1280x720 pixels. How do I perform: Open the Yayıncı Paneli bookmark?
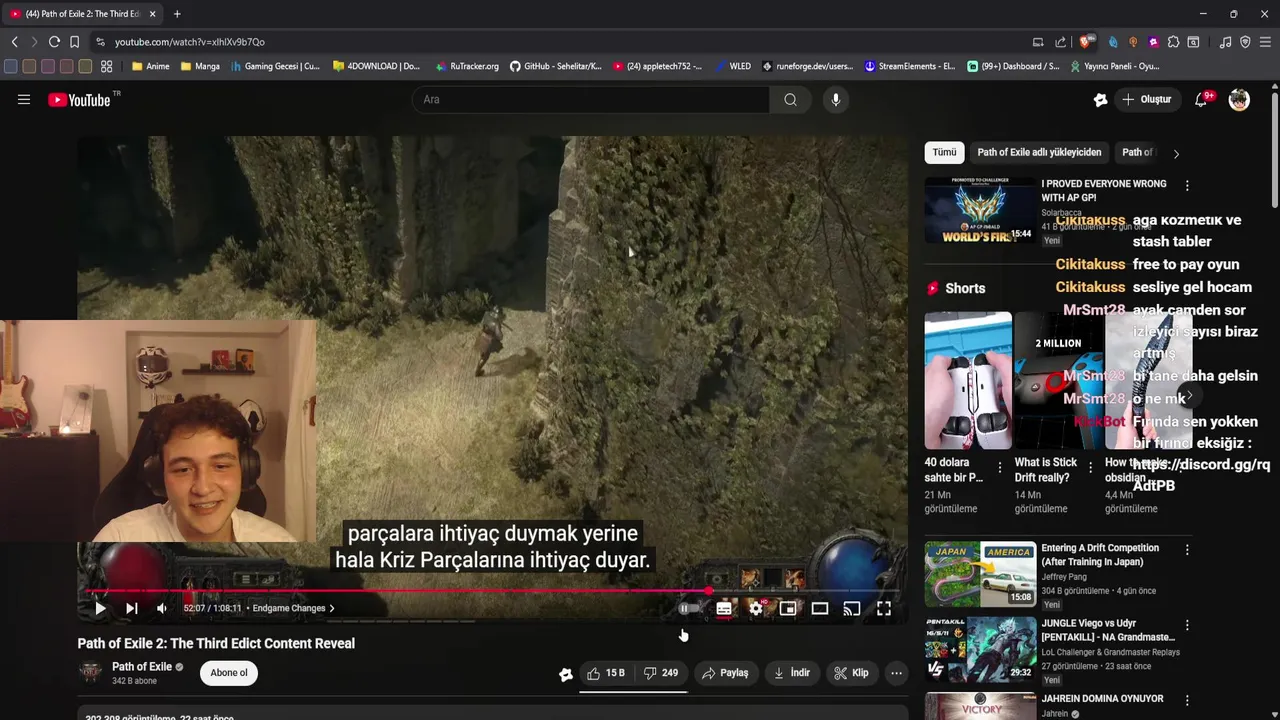click(x=1115, y=66)
